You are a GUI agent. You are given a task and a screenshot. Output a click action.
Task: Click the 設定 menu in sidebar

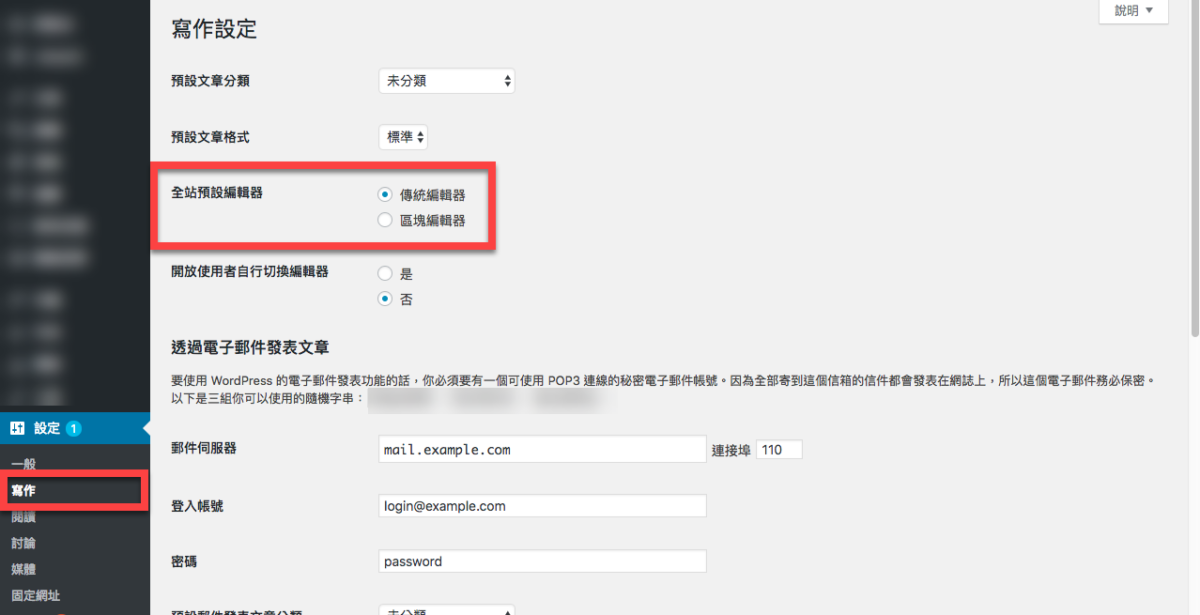[75, 428]
